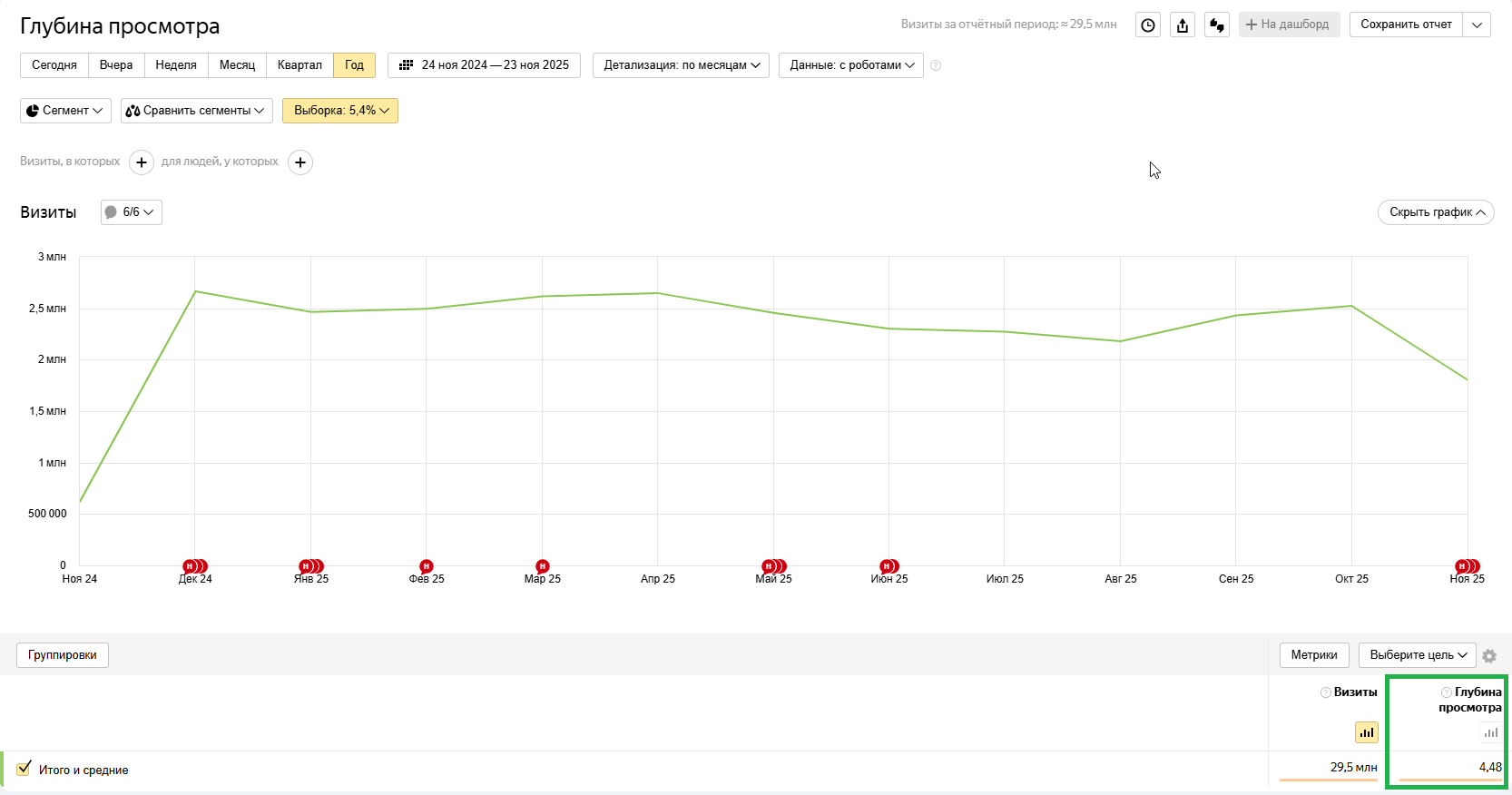Click the 'Итого и средние' row label
Viewport: 1512px width, 795px height.
(83, 770)
